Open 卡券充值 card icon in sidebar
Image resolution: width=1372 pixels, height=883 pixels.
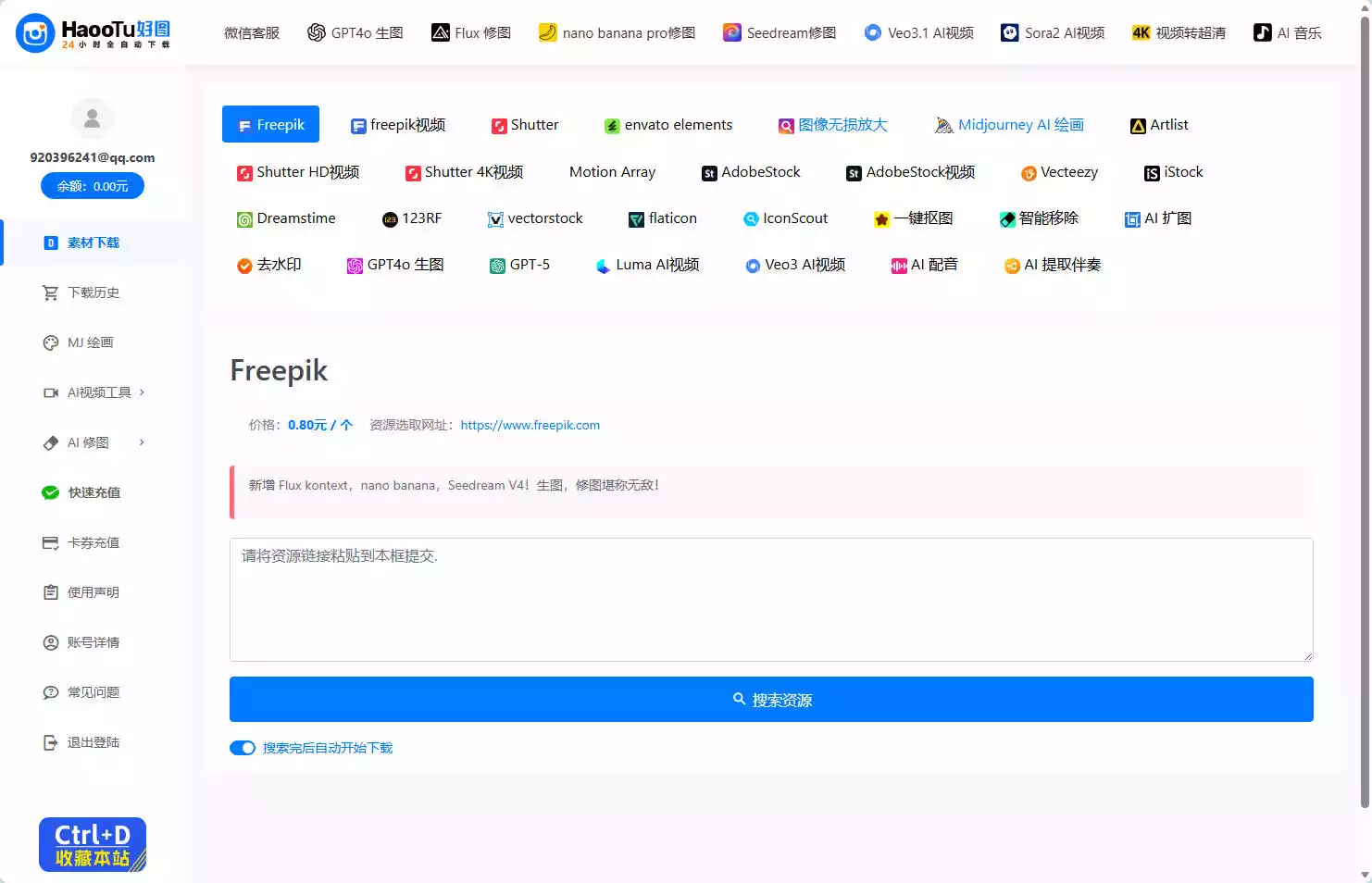pyautogui.click(x=51, y=542)
